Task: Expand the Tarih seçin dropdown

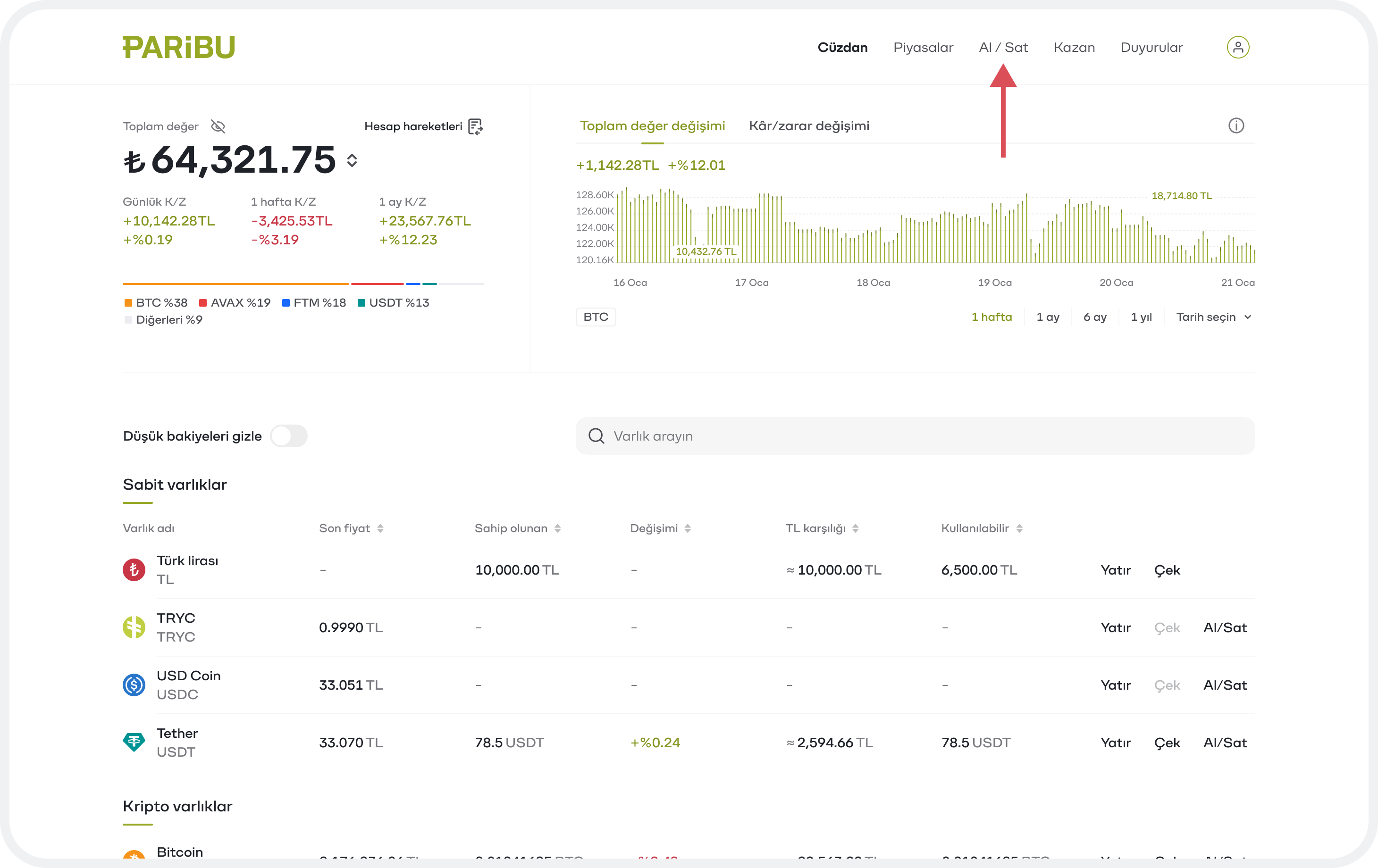Action: tap(1213, 317)
